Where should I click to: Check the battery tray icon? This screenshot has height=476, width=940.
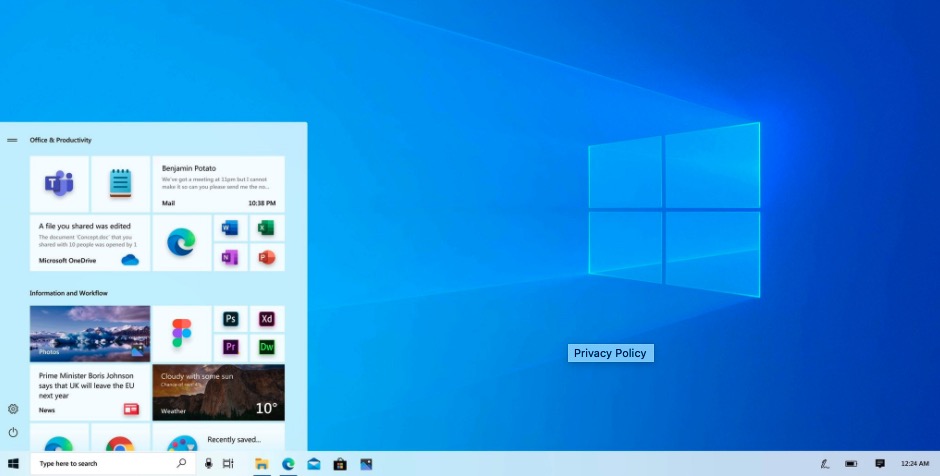[x=851, y=463]
